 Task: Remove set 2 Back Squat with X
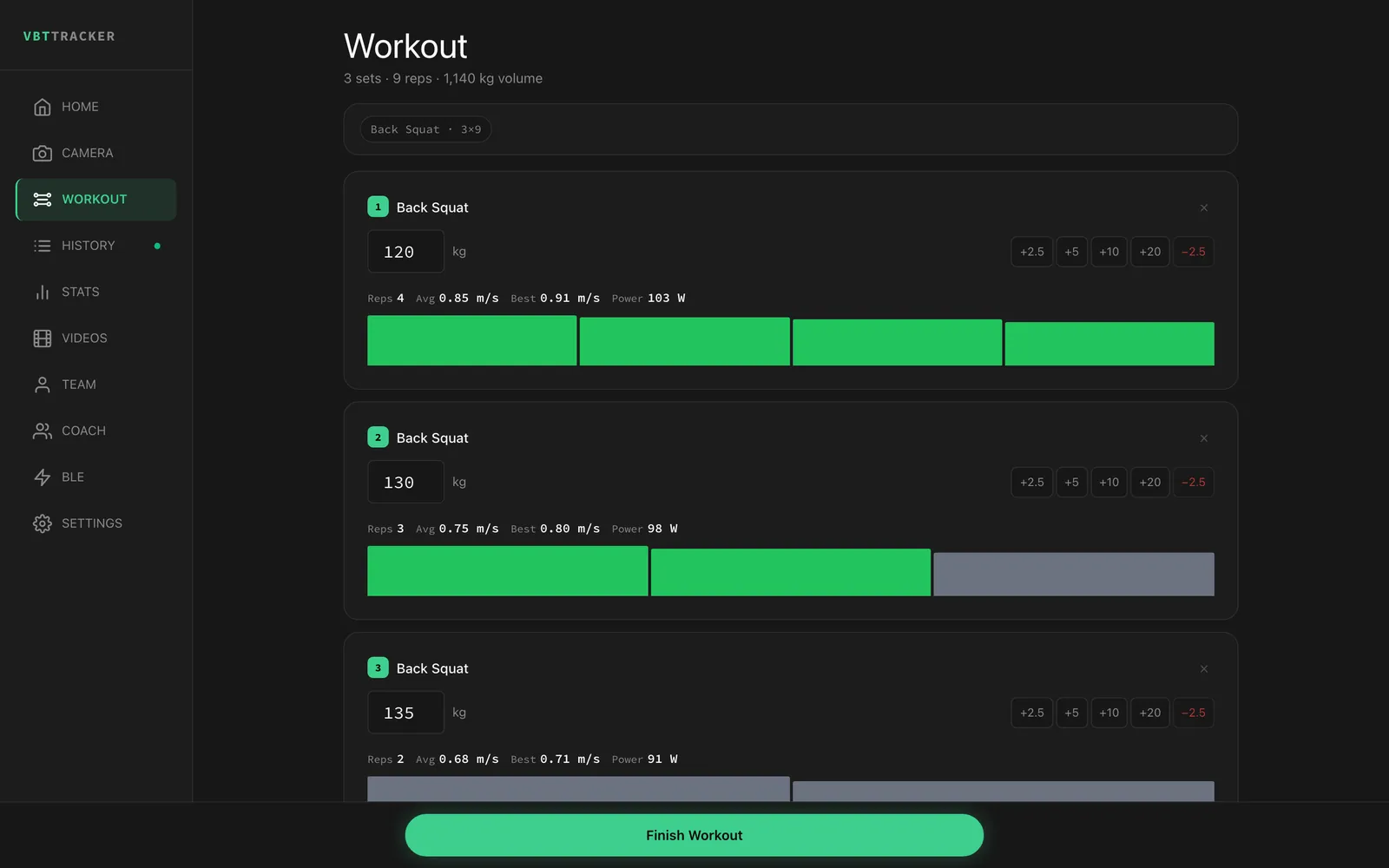click(x=1204, y=438)
